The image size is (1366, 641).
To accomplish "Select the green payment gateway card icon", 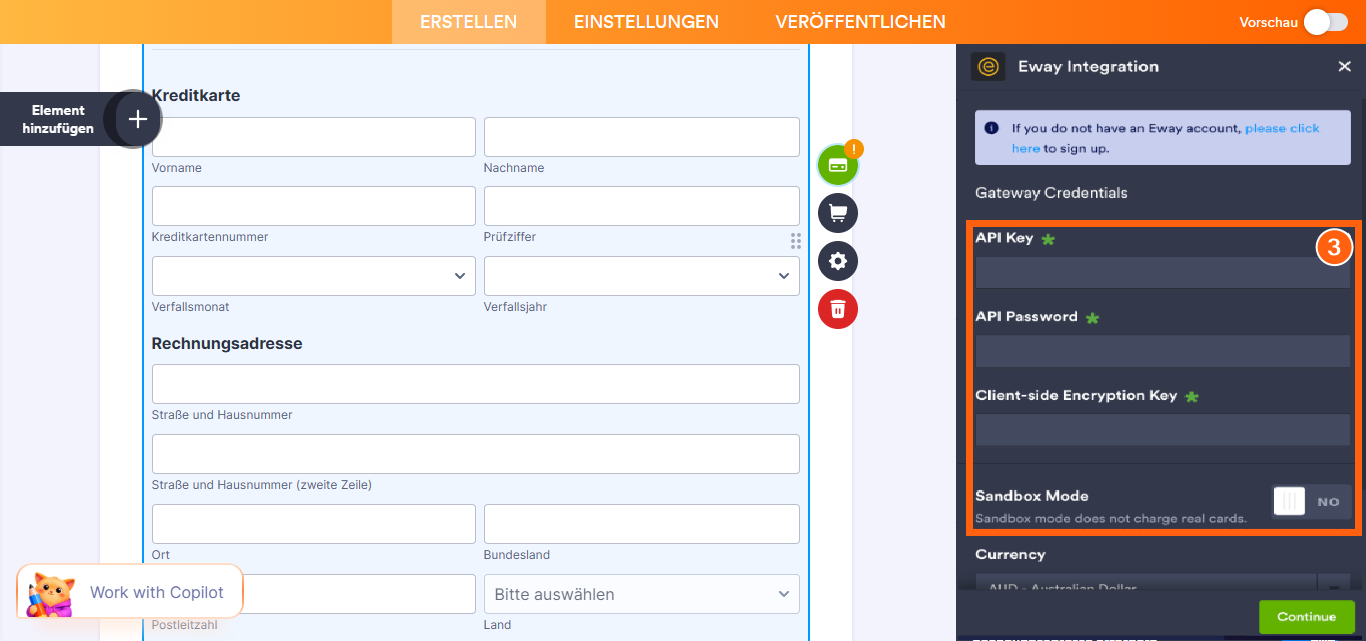I will [x=837, y=164].
